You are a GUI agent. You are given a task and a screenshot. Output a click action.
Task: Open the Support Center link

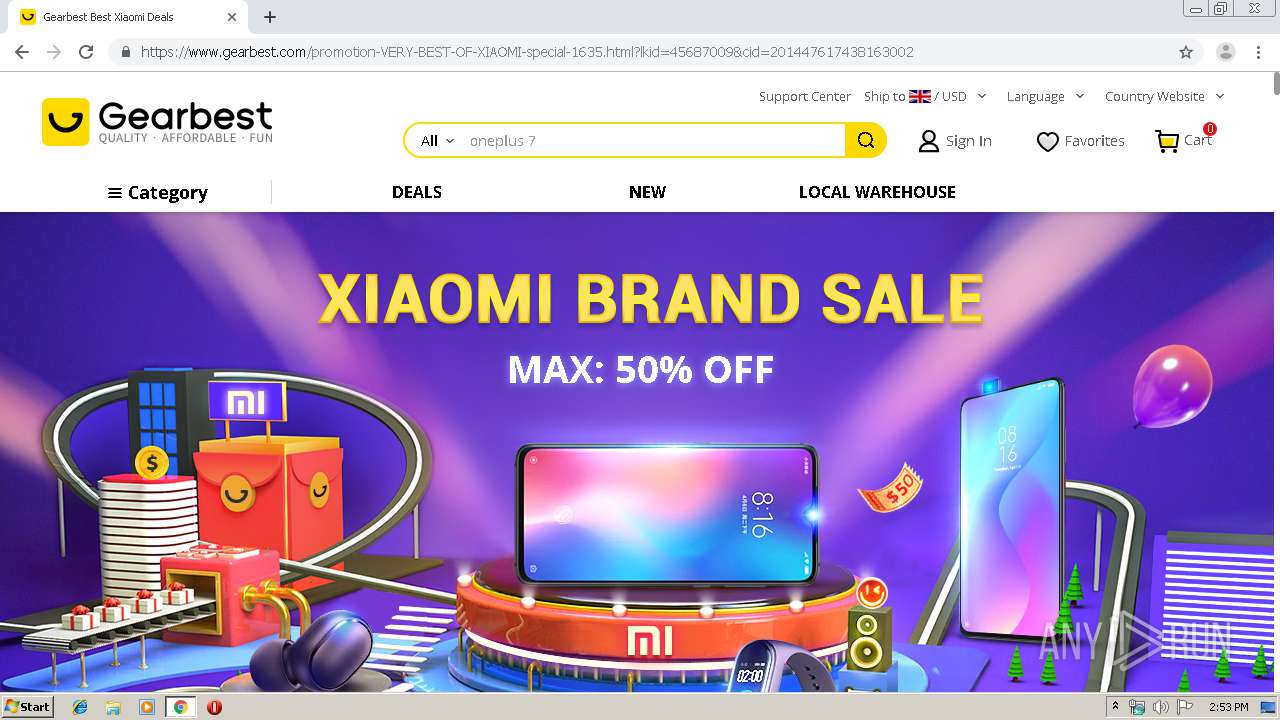804,96
